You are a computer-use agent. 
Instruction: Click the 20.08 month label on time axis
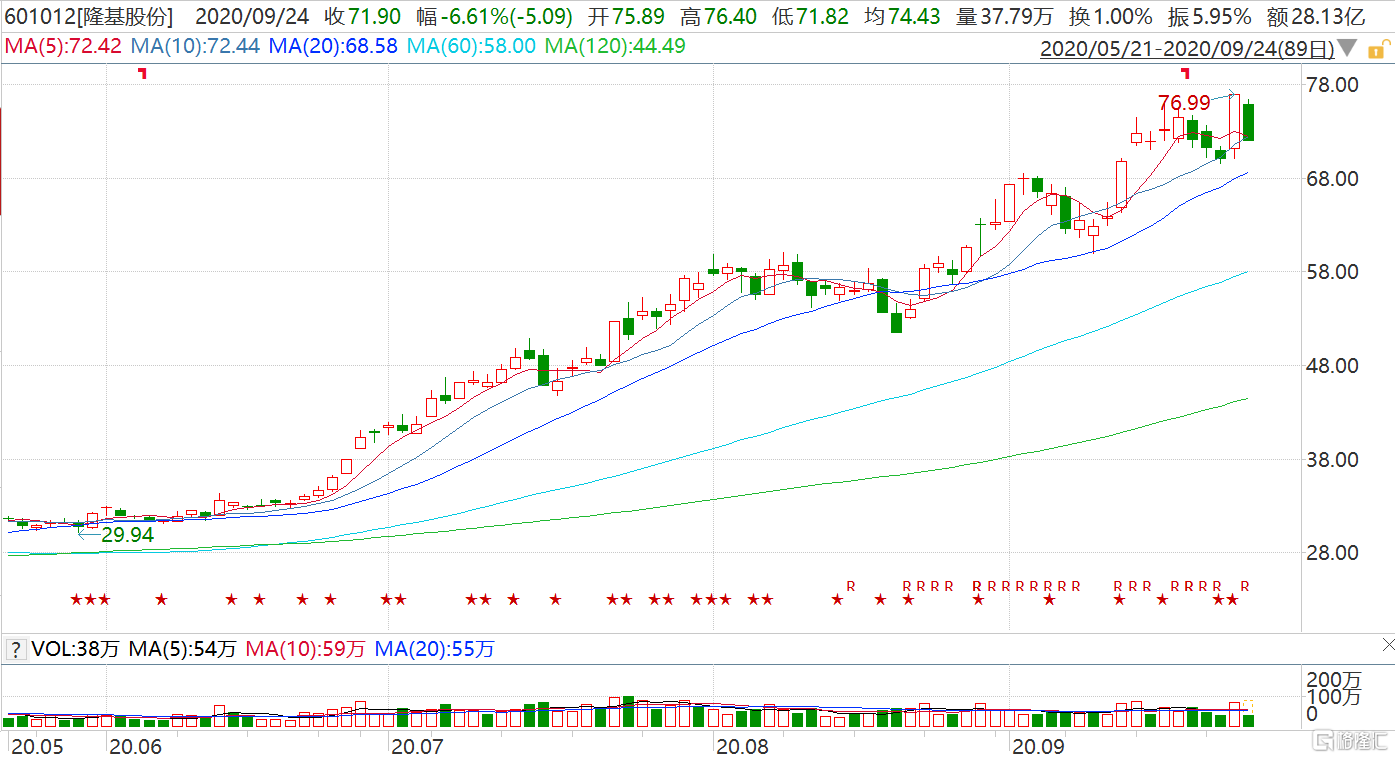pos(742,746)
